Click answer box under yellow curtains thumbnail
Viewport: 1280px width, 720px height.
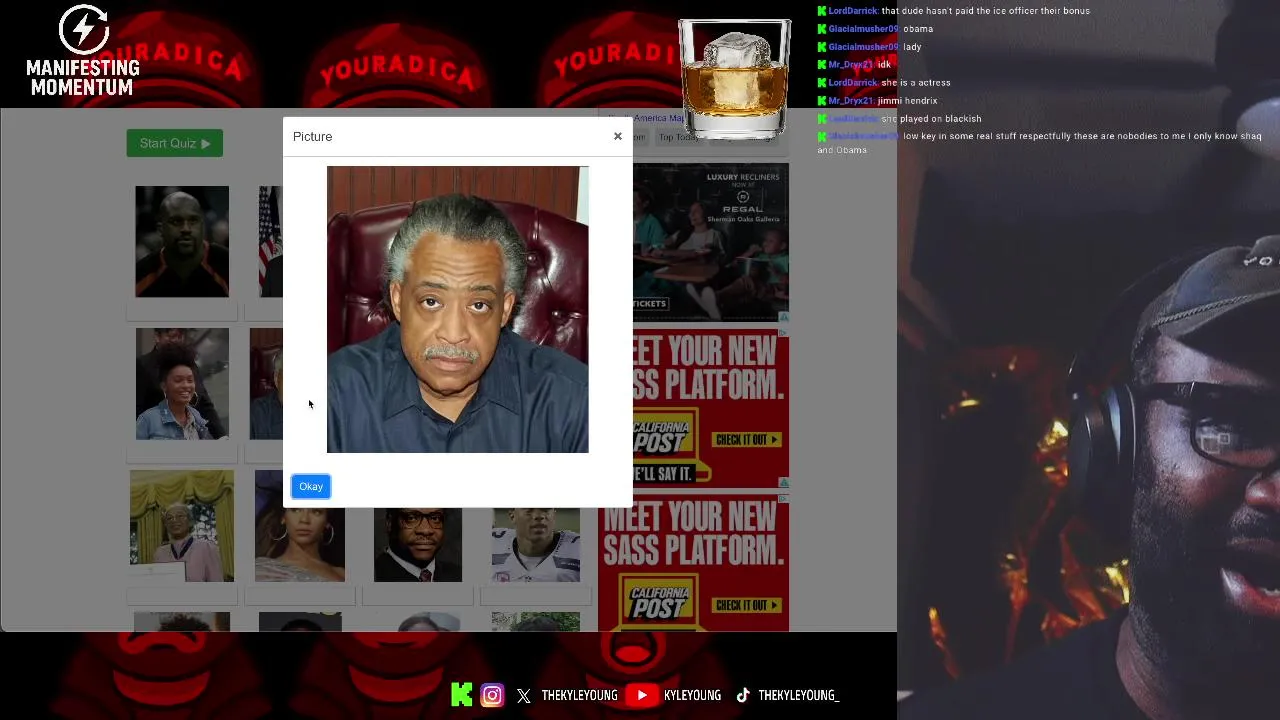(182, 596)
